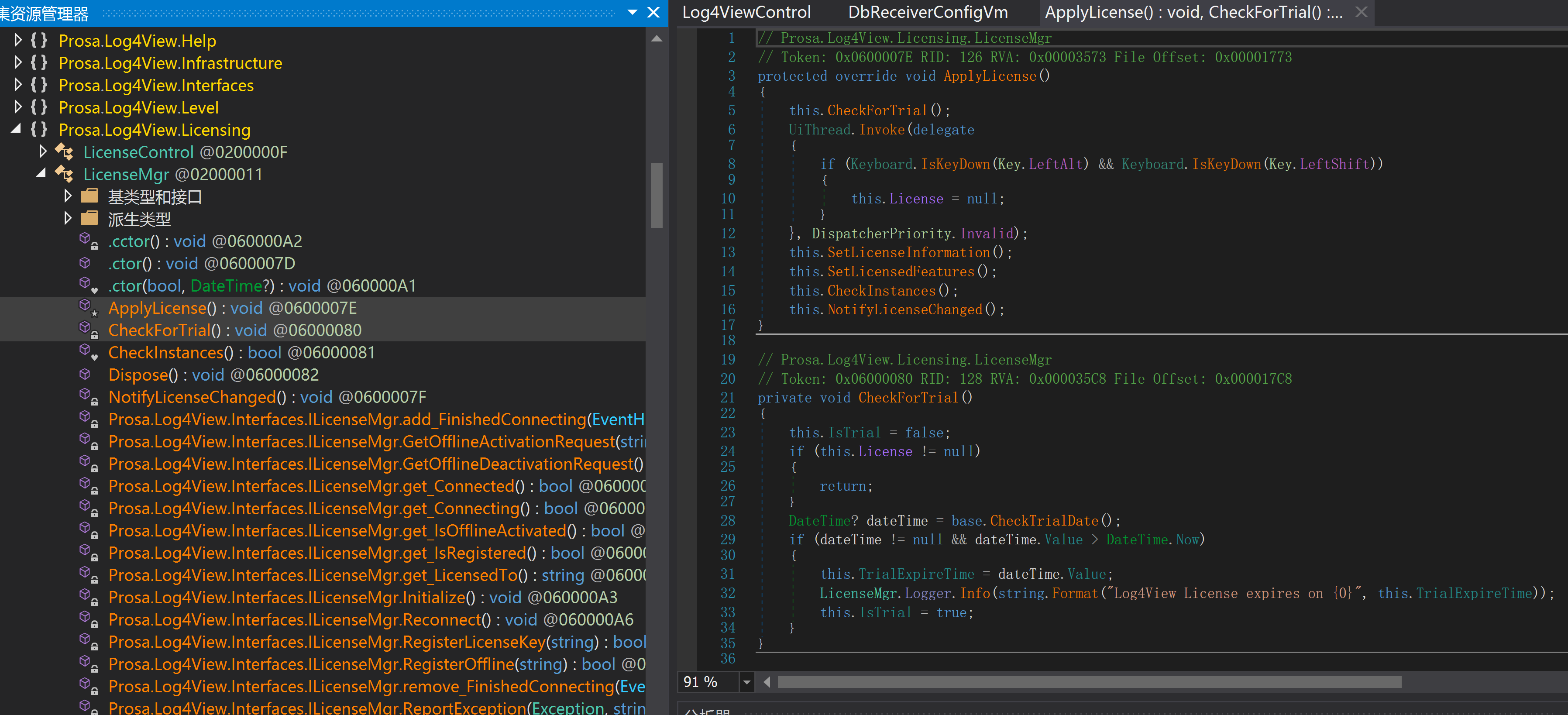Click the 基类型和接口 folder icon
The width and height of the screenshot is (1568, 715).
click(x=89, y=196)
